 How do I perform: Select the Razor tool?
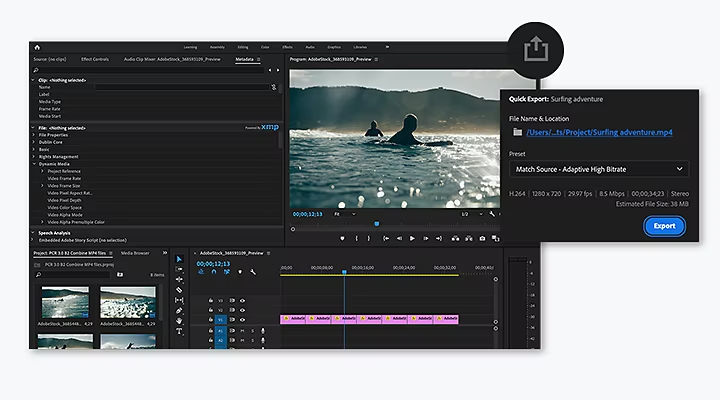pyautogui.click(x=179, y=290)
